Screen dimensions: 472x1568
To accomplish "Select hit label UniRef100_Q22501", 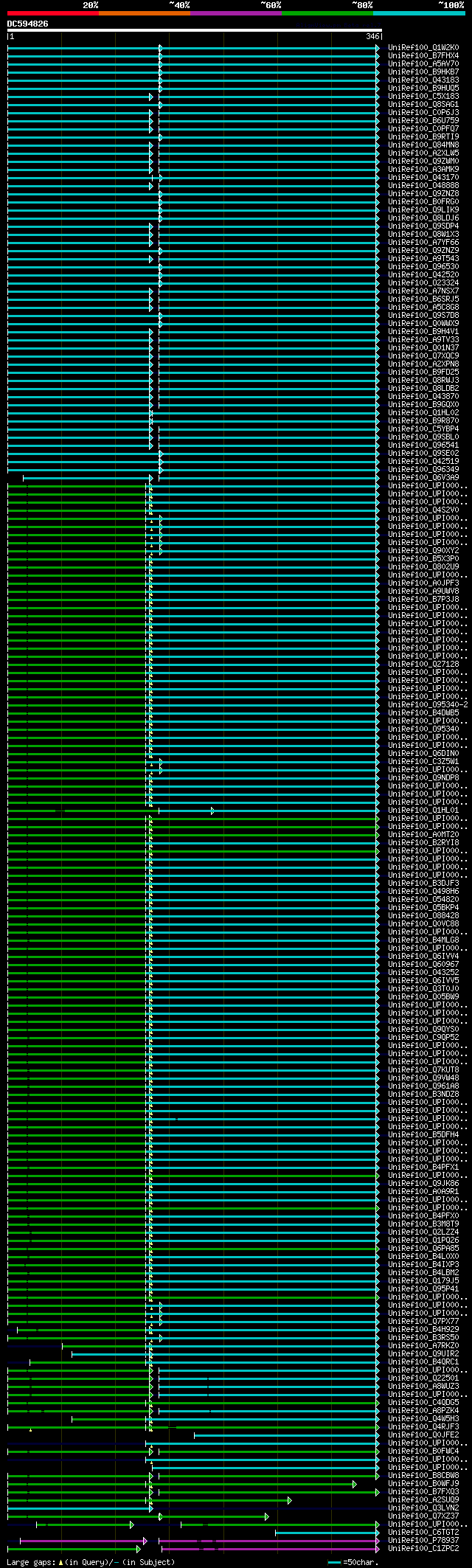I will pos(423,1378).
